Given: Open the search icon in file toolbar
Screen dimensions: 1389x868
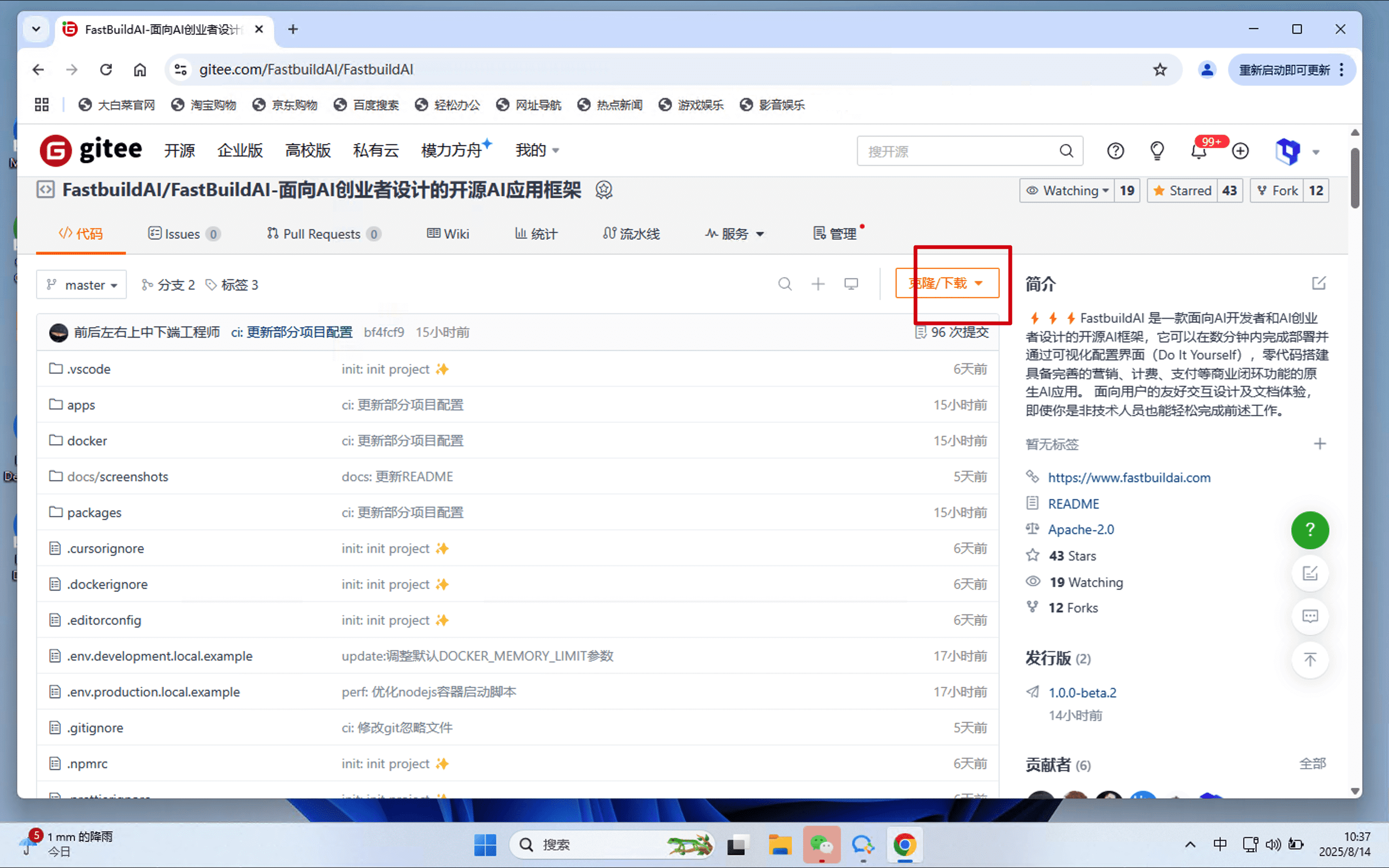Looking at the screenshot, I should [785, 284].
